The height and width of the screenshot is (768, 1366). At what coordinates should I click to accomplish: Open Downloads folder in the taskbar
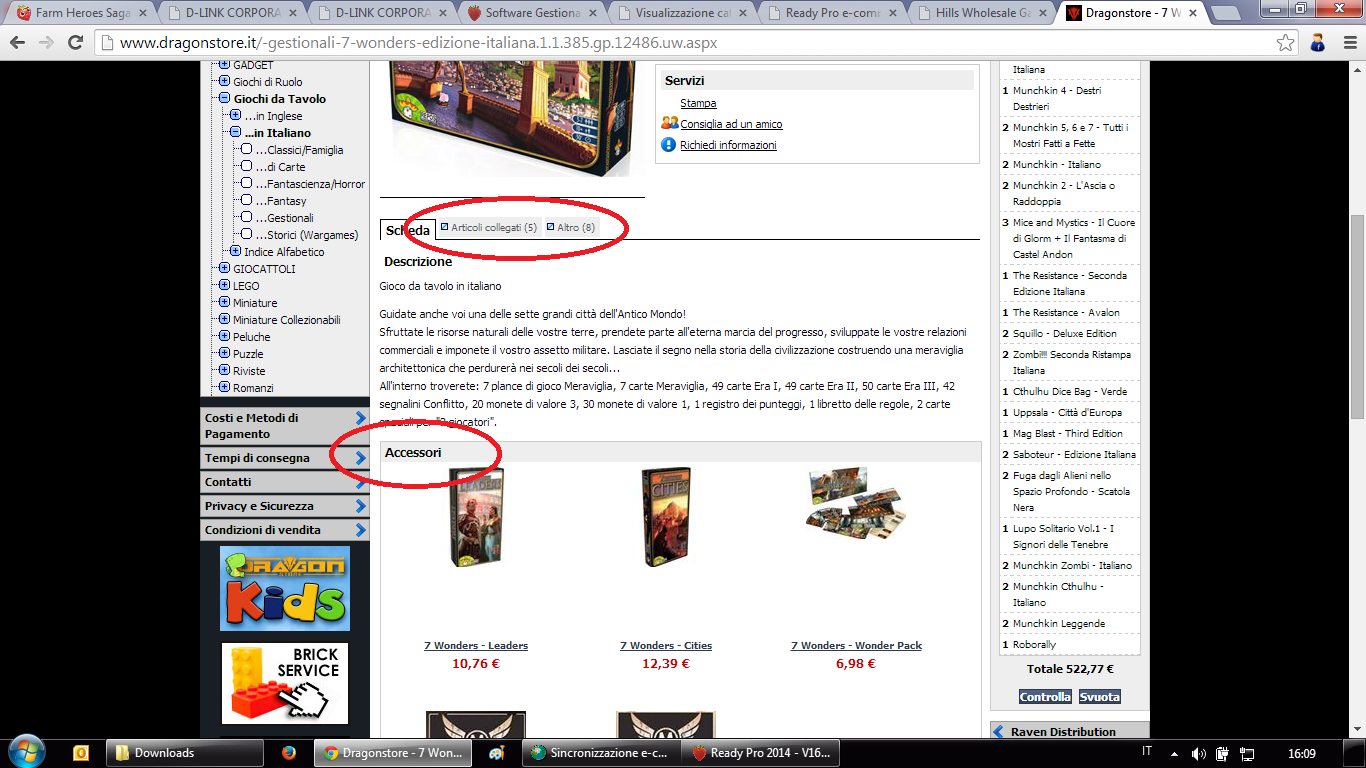tap(185, 753)
